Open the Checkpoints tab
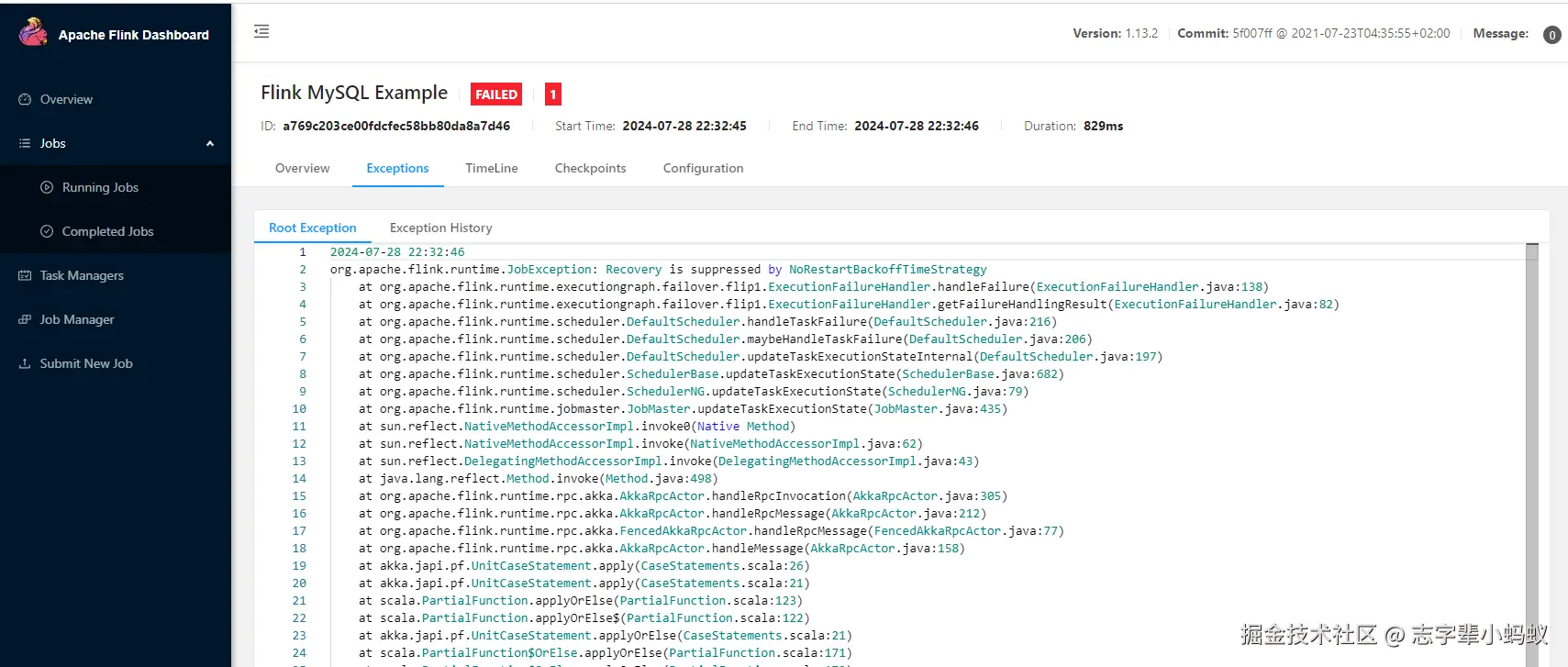 pos(590,168)
